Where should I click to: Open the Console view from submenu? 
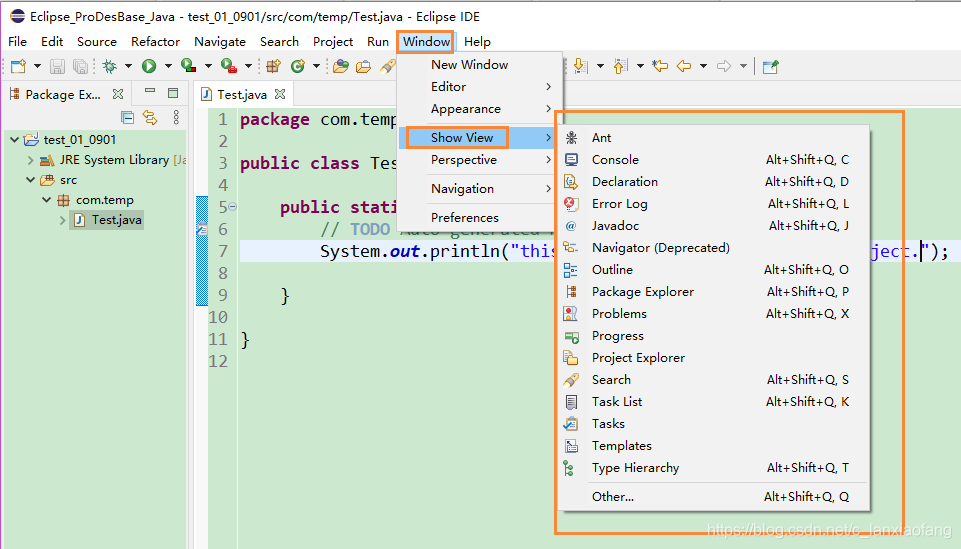[615, 160]
